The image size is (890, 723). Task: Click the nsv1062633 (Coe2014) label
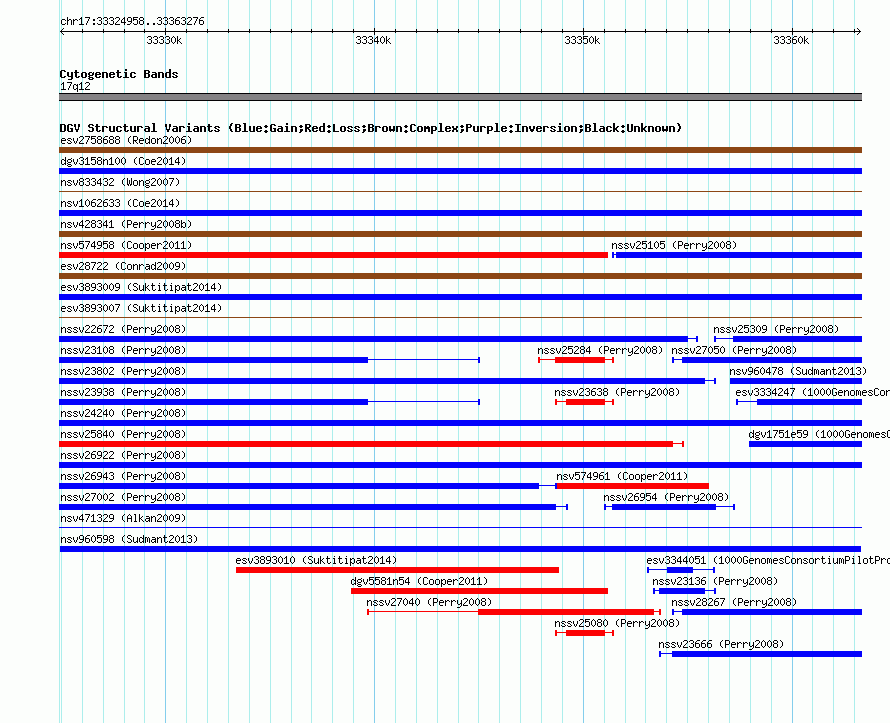click(x=120, y=203)
